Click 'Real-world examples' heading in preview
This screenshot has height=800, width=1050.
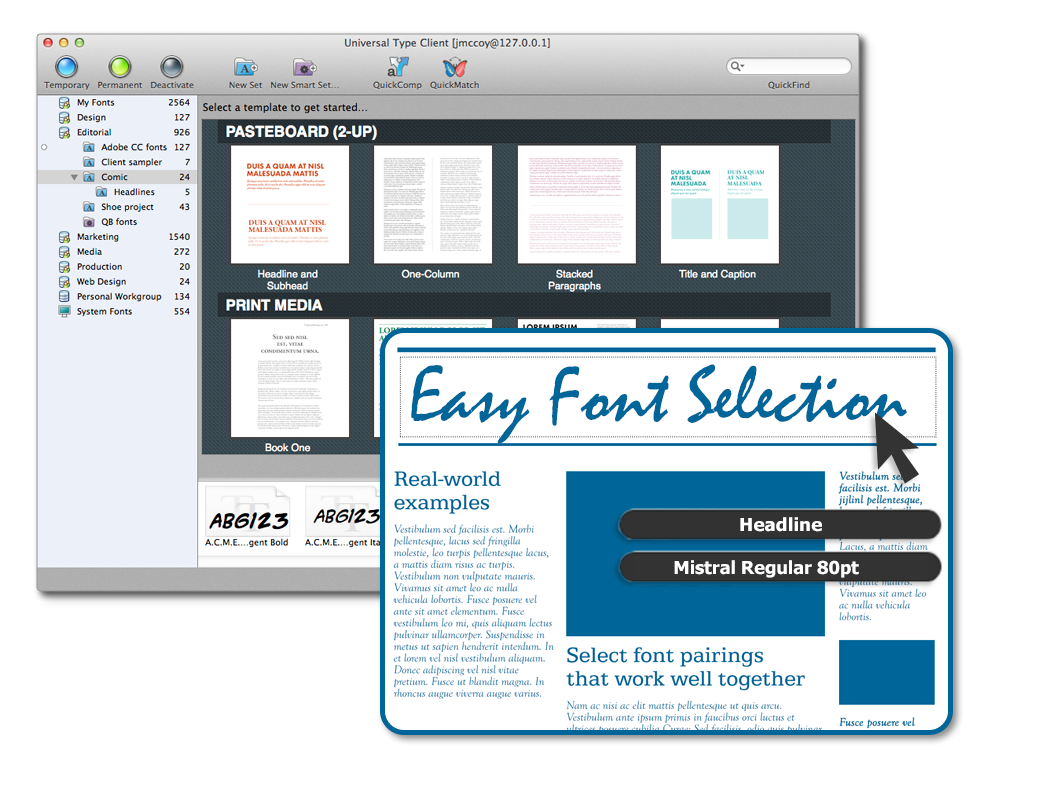point(447,491)
